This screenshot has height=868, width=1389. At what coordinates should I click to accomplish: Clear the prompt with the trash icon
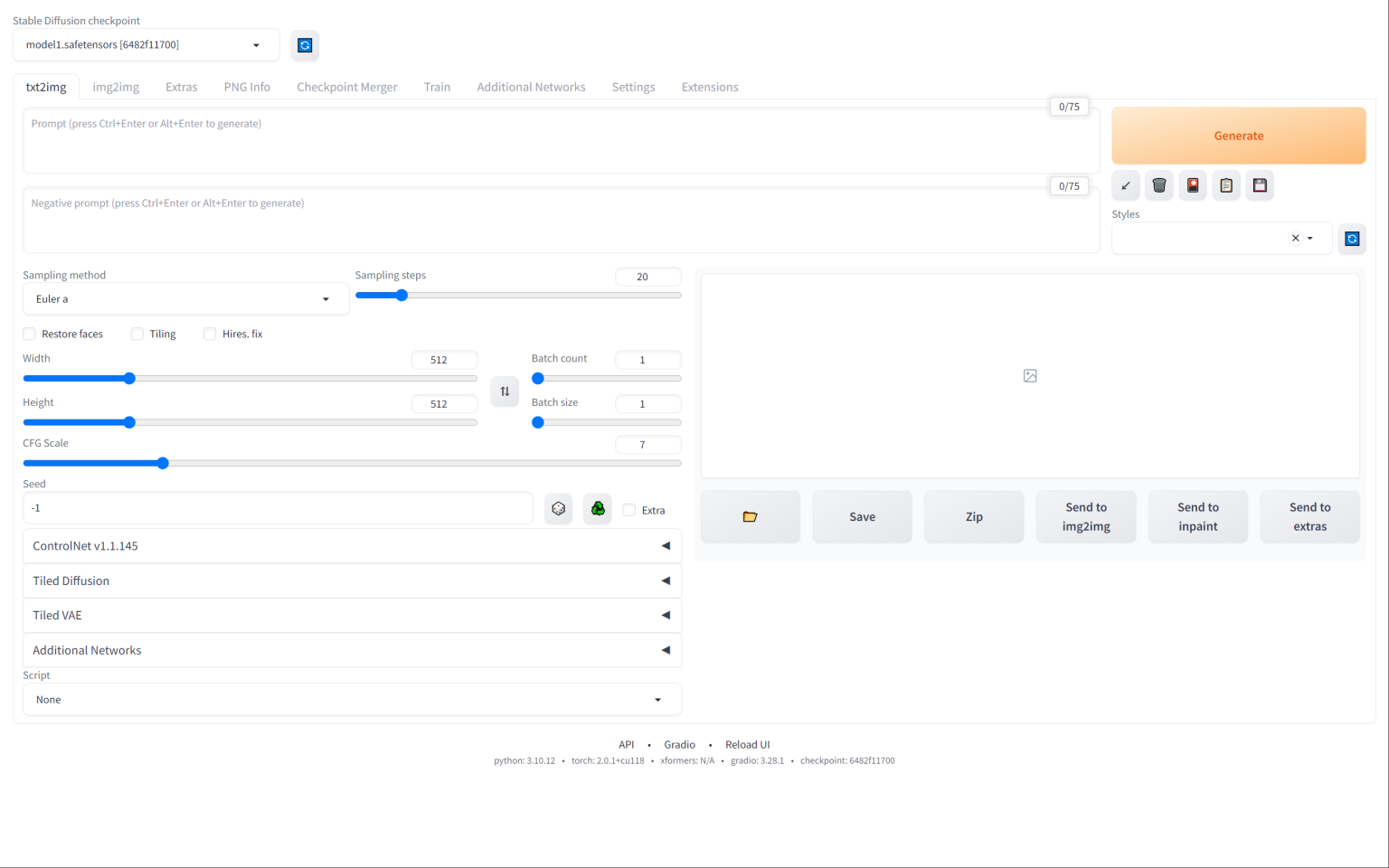pos(1159,185)
